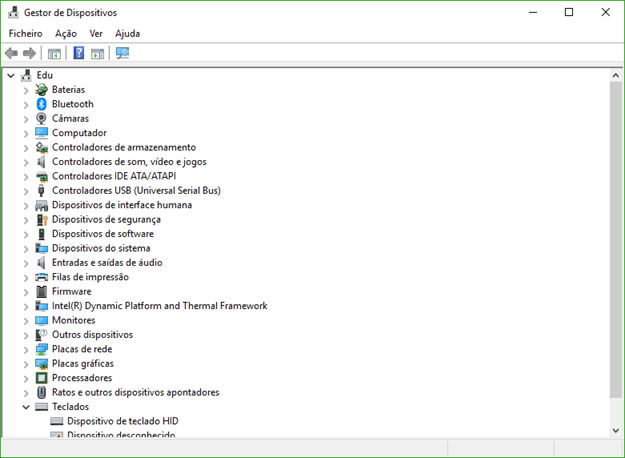Expand the Placas de rede node

tap(26, 349)
